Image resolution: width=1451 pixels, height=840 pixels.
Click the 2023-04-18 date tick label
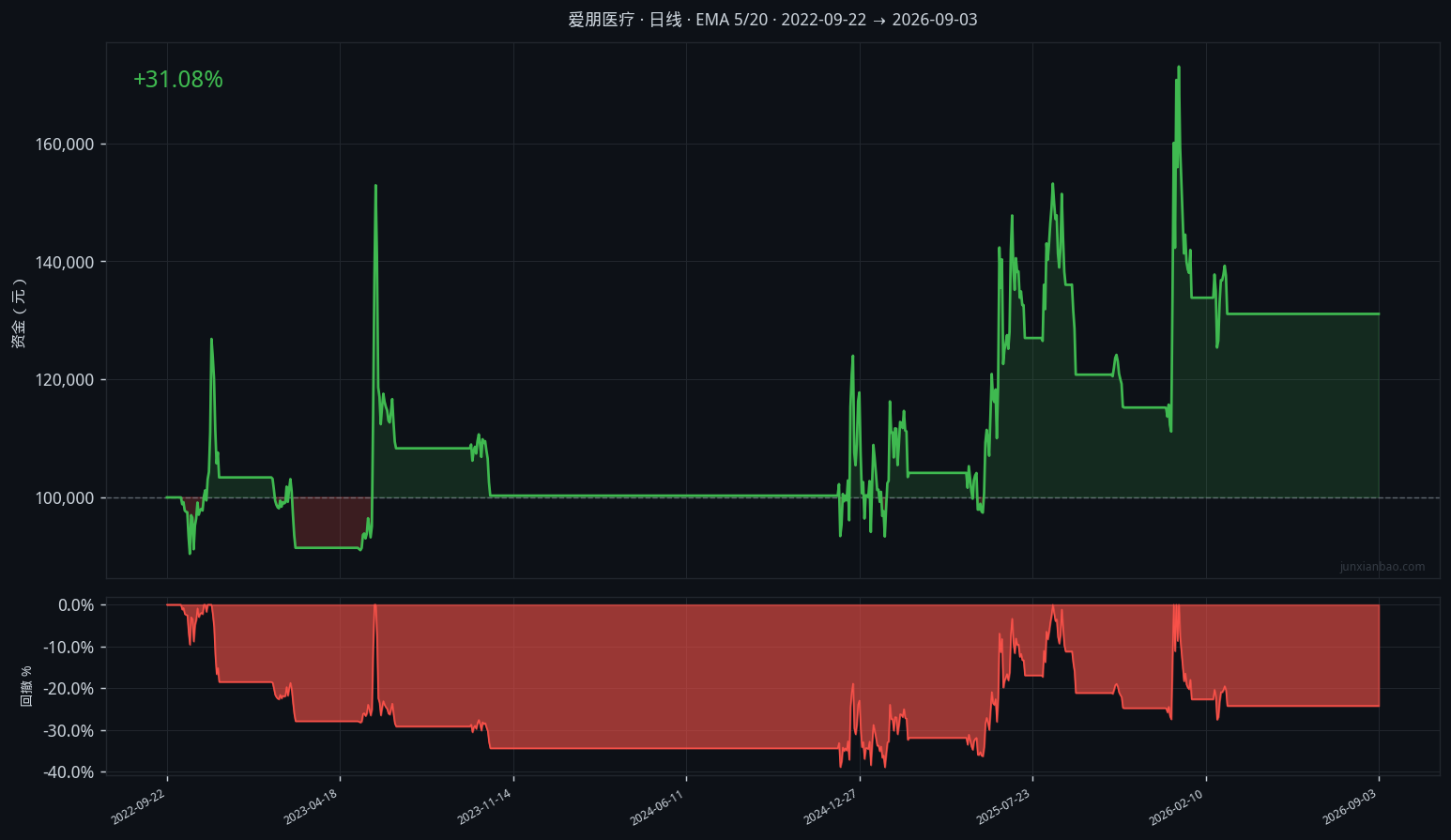(x=311, y=807)
